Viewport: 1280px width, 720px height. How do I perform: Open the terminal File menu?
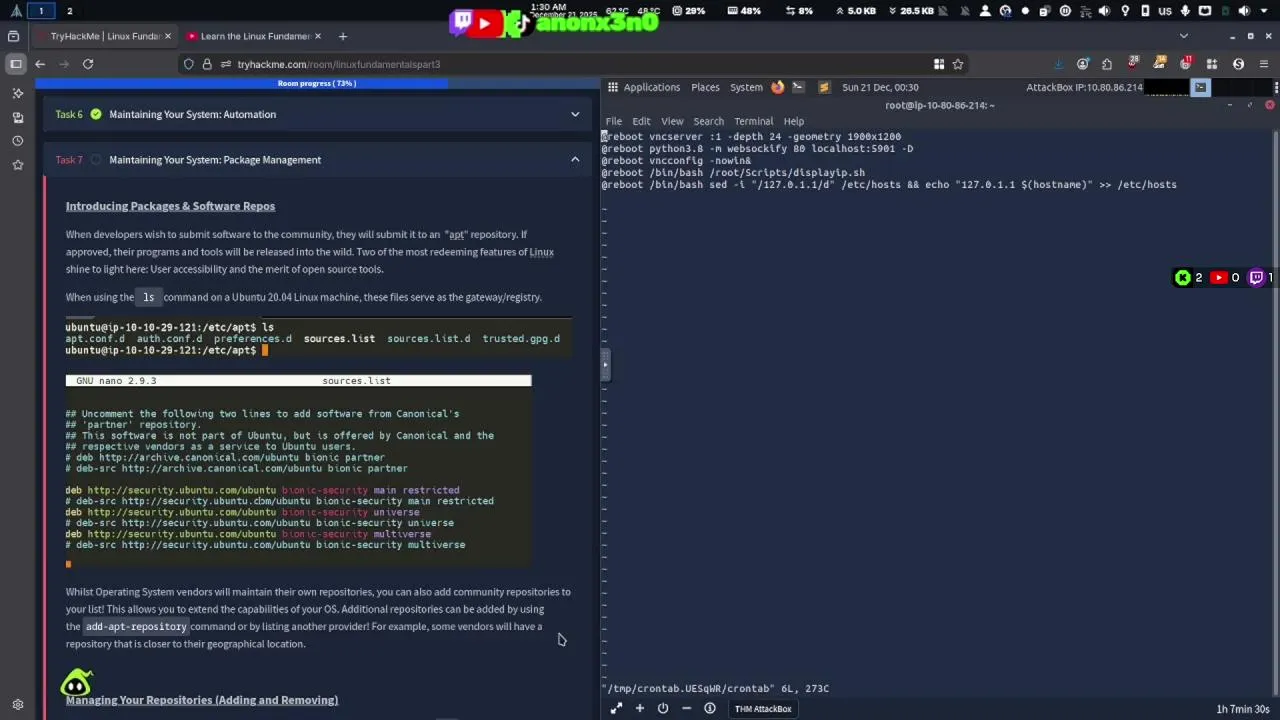click(614, 121)
